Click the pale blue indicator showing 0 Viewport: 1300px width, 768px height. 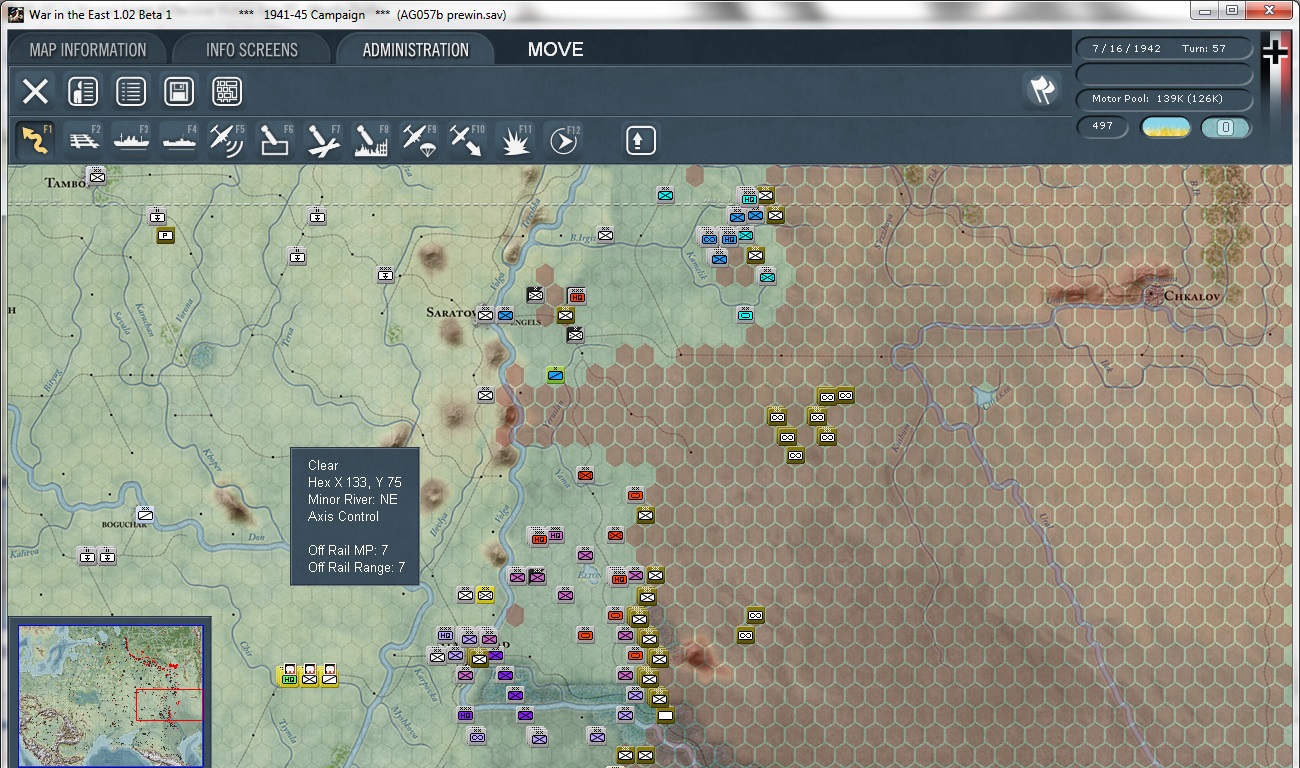point(1226,127)
